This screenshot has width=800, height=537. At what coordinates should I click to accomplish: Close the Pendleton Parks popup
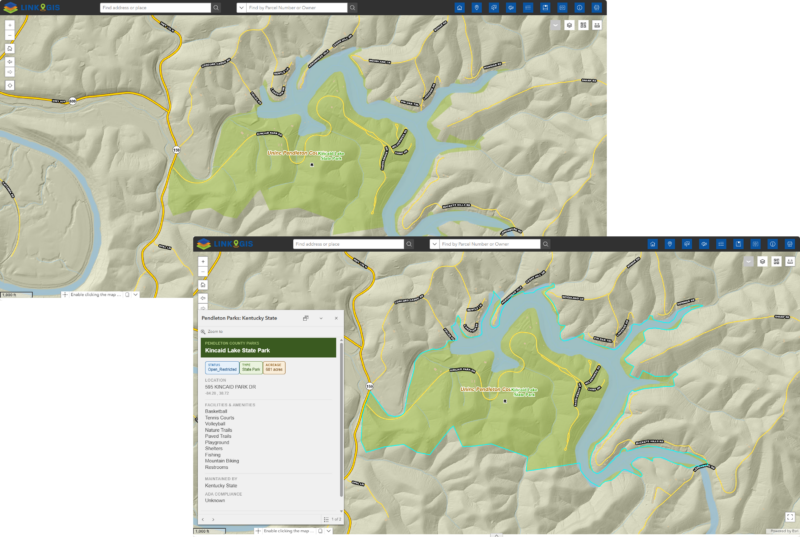(x=335, y=318)
